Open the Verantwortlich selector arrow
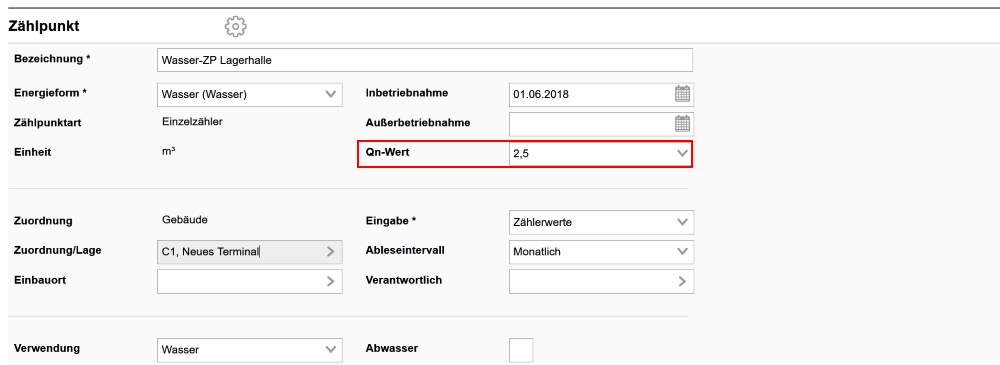 (x=682, y=281)
